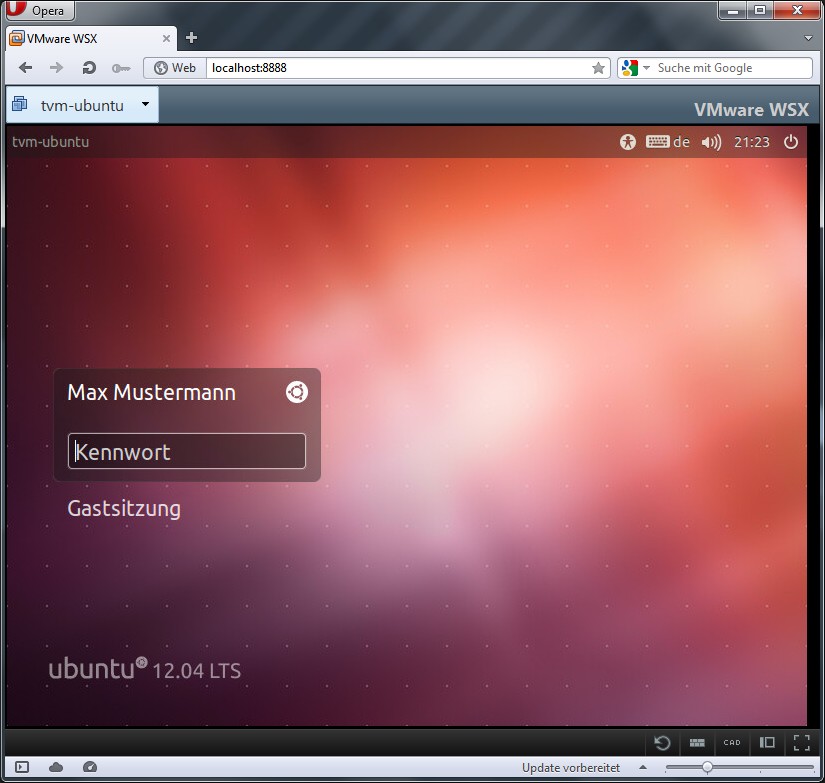The height and width of the screenshot is (783, 825).
Task: Reload the page in Opera
Action: 89,68
